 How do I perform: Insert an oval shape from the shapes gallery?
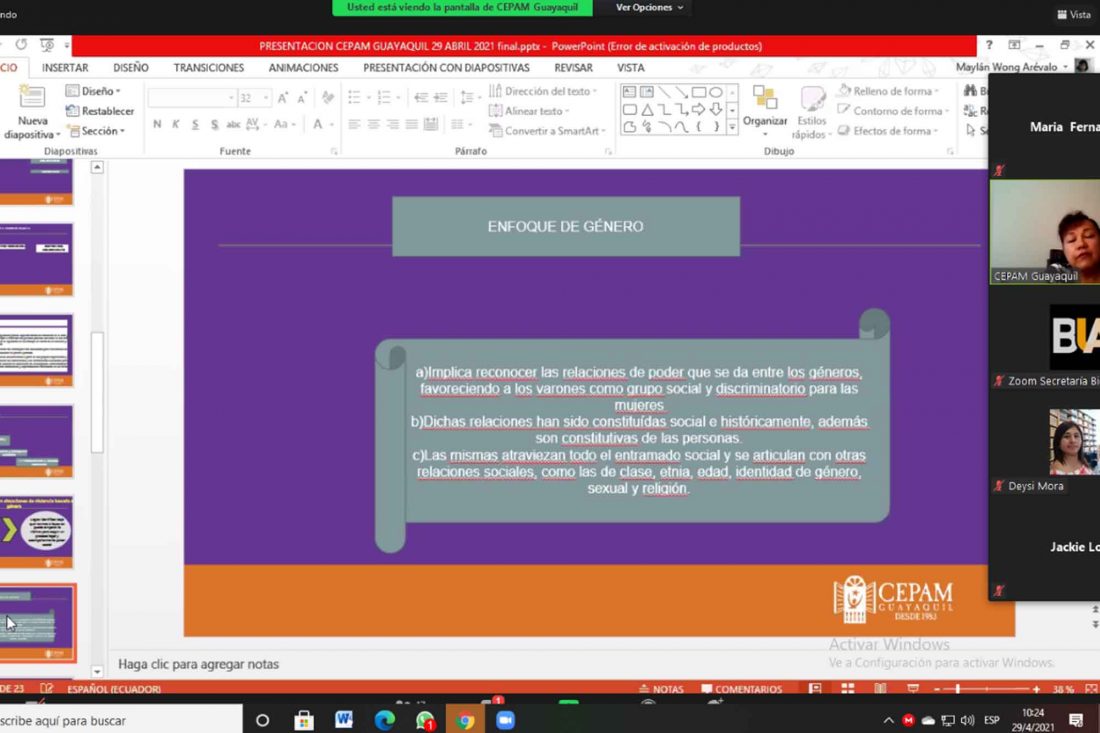717,92
